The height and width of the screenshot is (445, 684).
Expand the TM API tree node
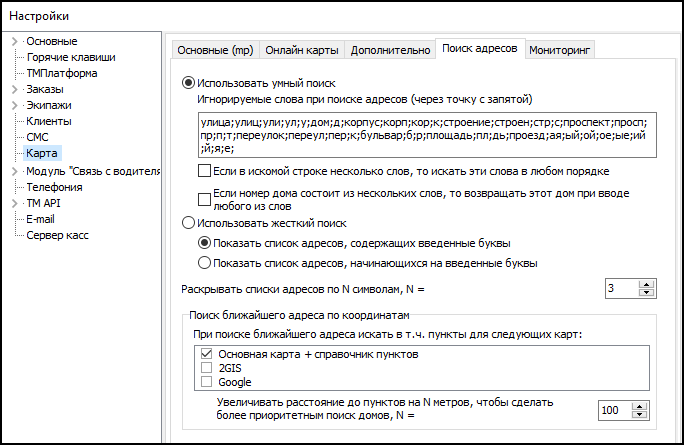14,202
